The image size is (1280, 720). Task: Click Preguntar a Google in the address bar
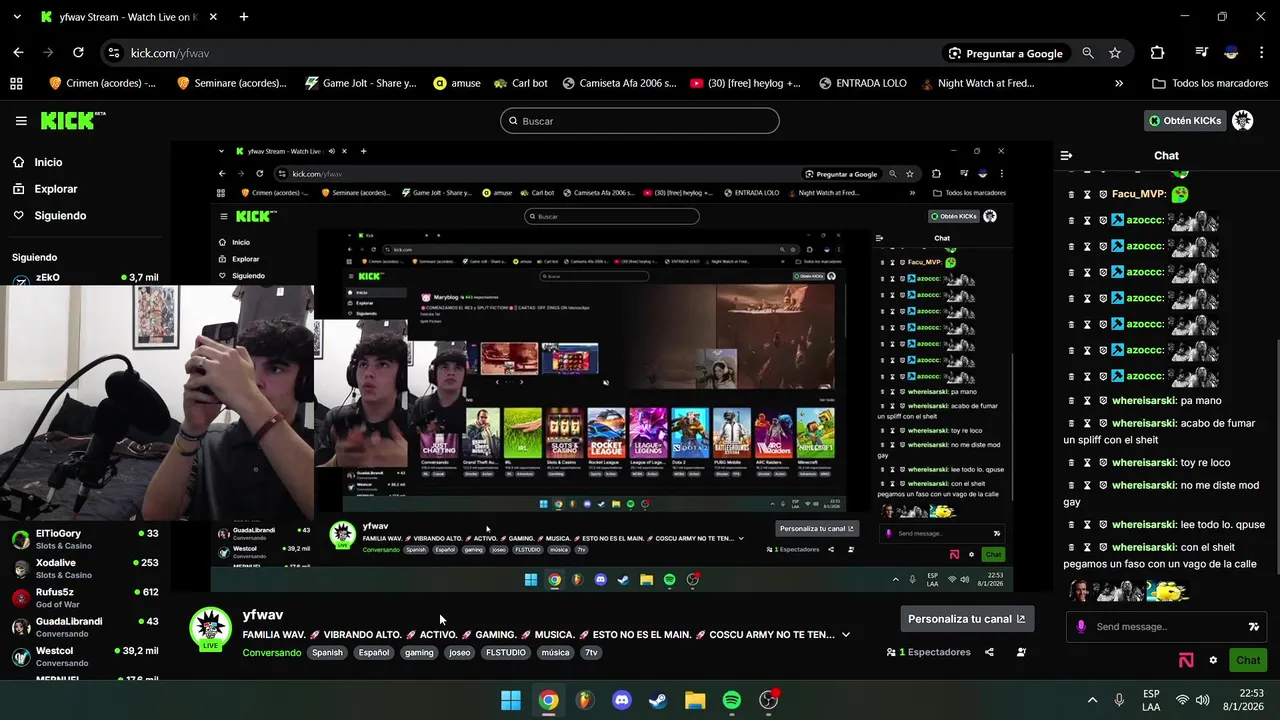coord(1005,53)
